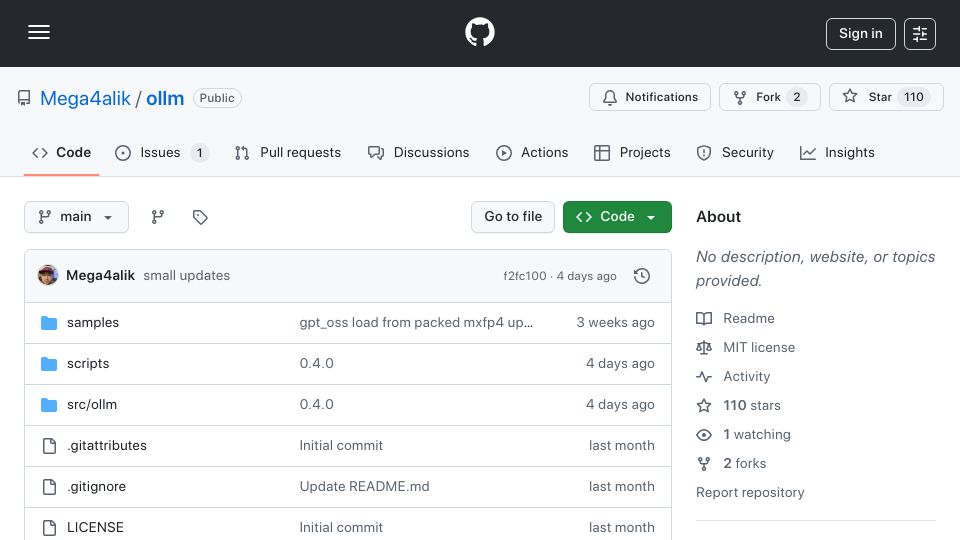Viewport: 960px width, 540px height.
Task: Open commit author Mega4alik link
Action: pyautogui.click(x=100, y=276)
